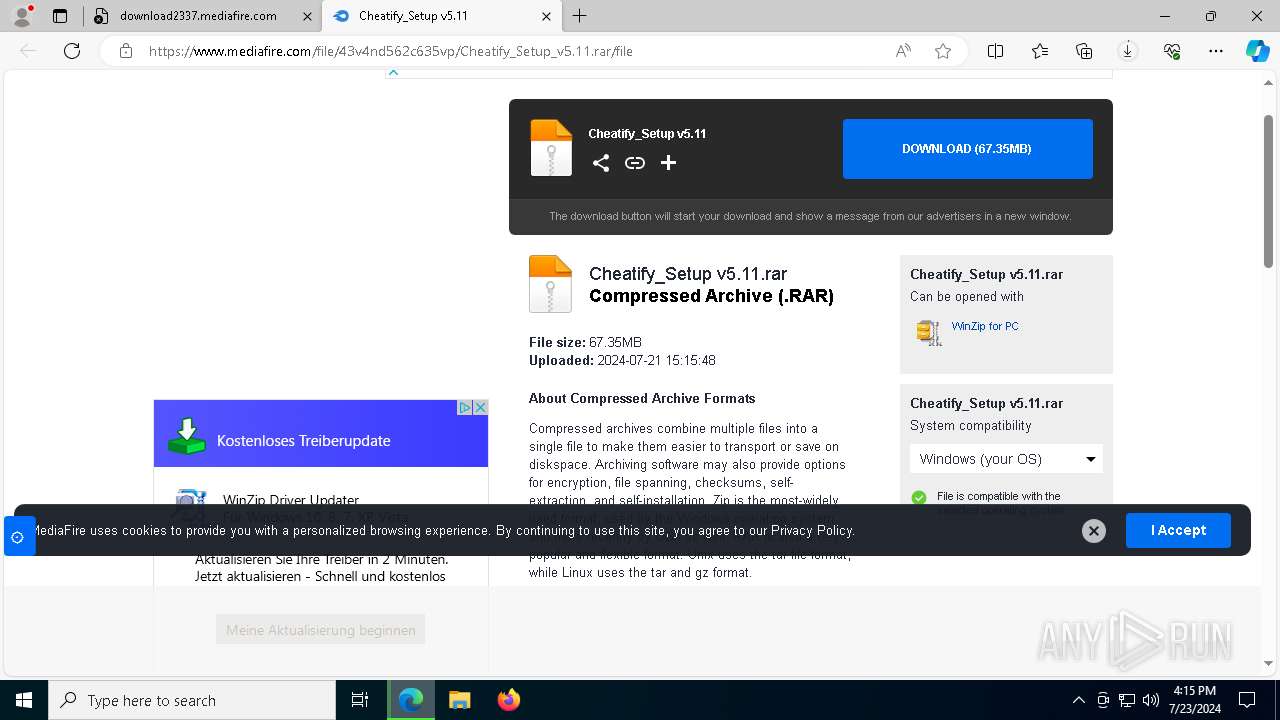Click the File size: 67.35MB text

(x=585, y=342)
